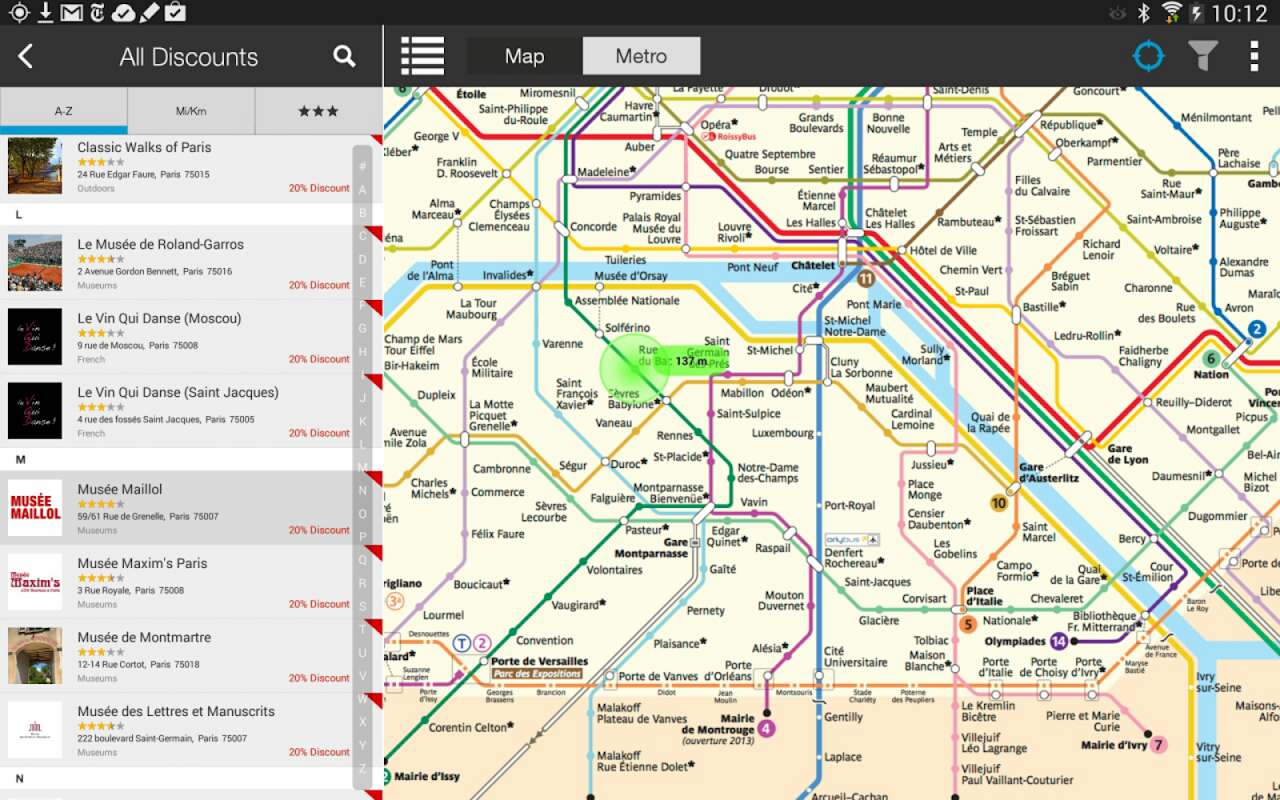
Task: Sort list by star rating
Action: pyautogui.click(x=318, y=111)
